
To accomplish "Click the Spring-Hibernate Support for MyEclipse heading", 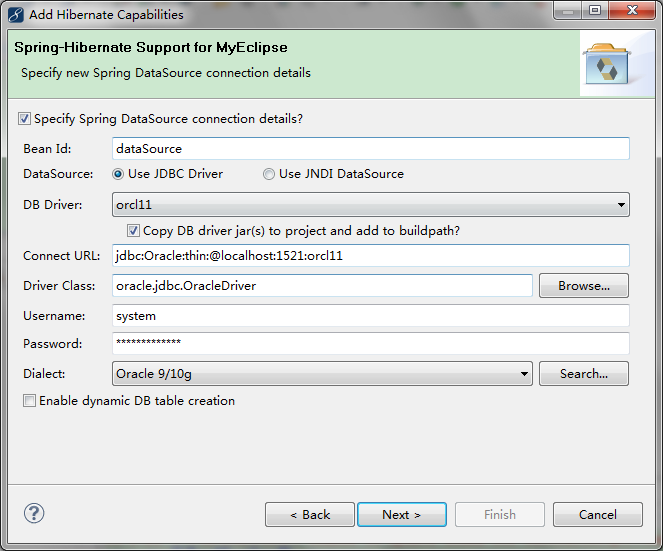I will (151, 47).
